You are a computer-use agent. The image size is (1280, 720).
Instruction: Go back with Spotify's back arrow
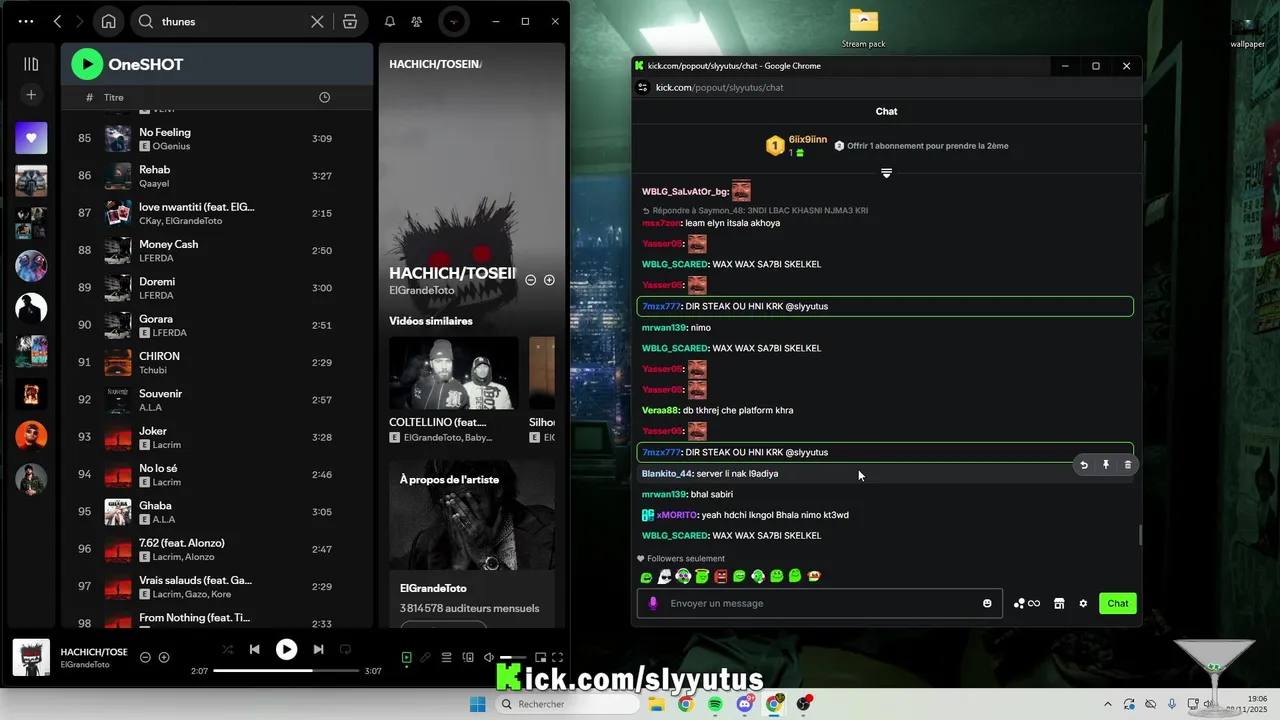tap(57, 21)
